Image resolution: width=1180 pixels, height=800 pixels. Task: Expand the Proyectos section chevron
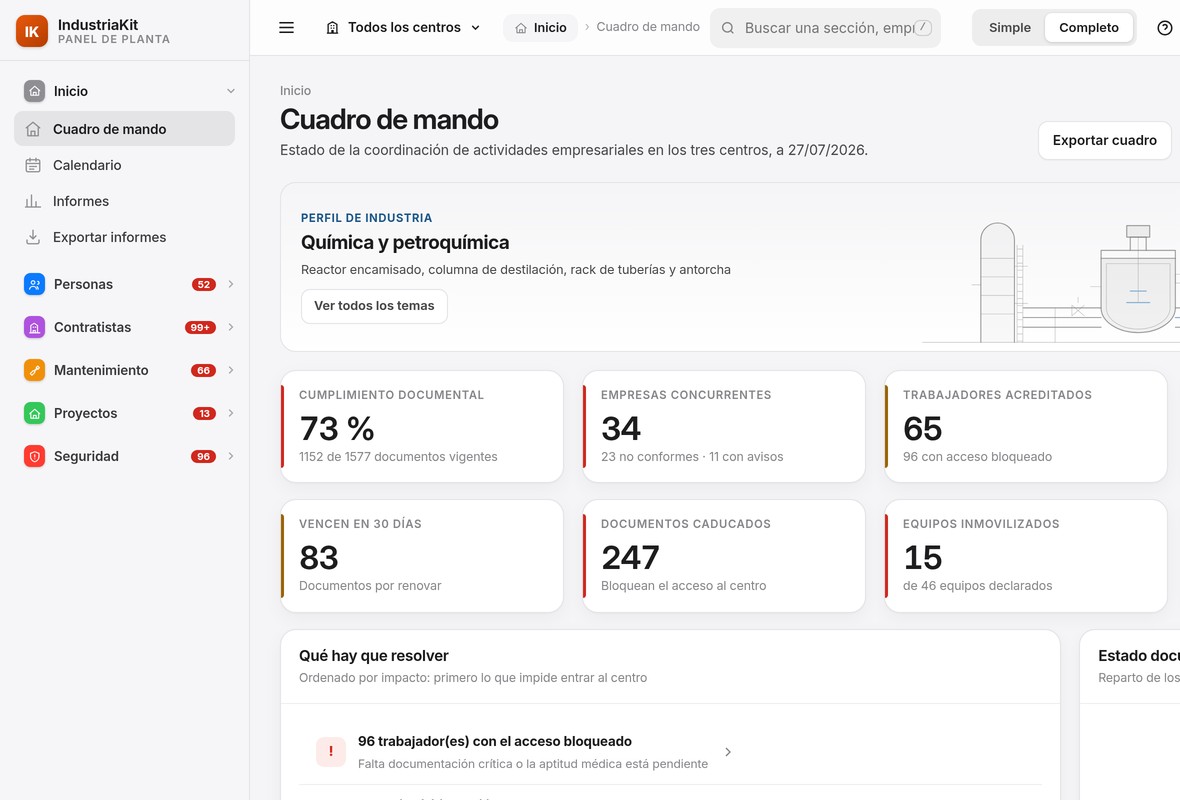[231, 412]
